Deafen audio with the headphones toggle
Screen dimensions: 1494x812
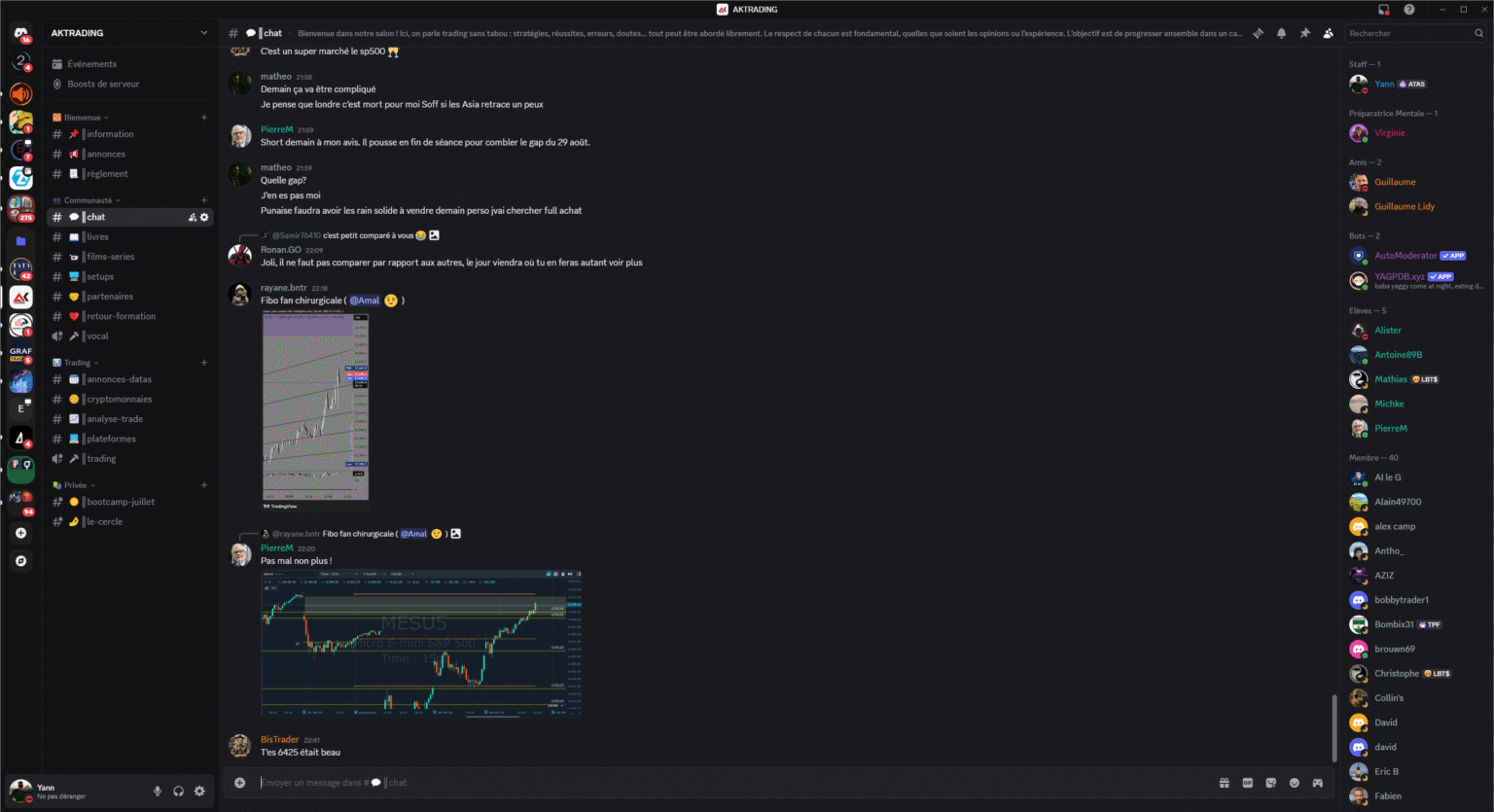pos(178,791)
